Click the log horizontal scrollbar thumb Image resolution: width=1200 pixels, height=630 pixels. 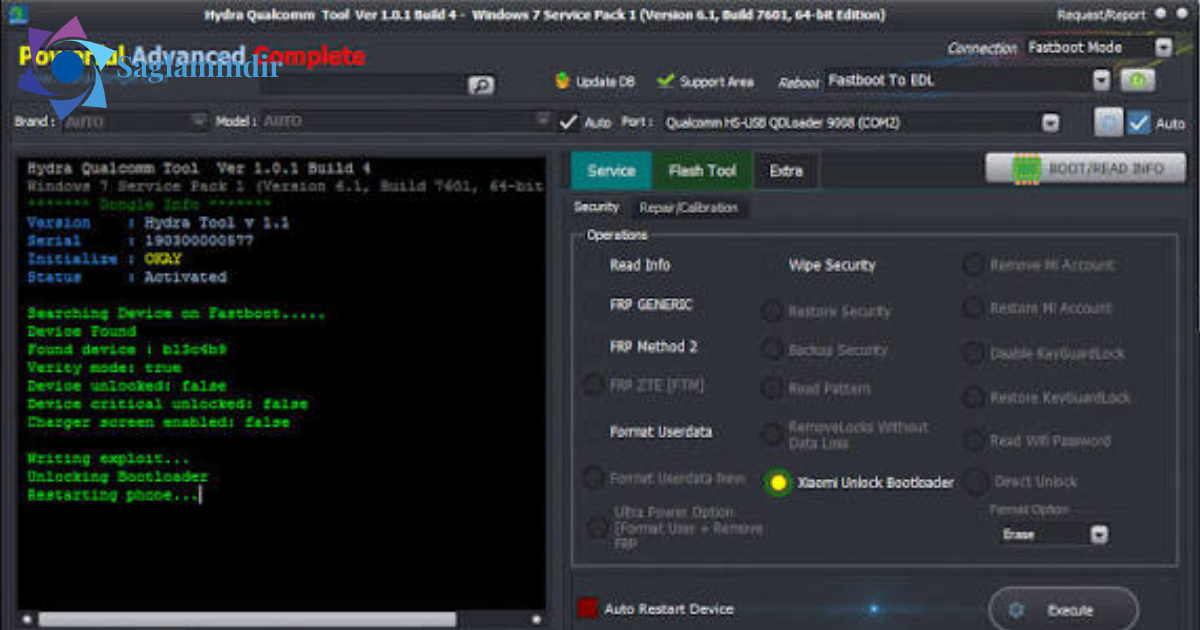click(x=248, y=620)
